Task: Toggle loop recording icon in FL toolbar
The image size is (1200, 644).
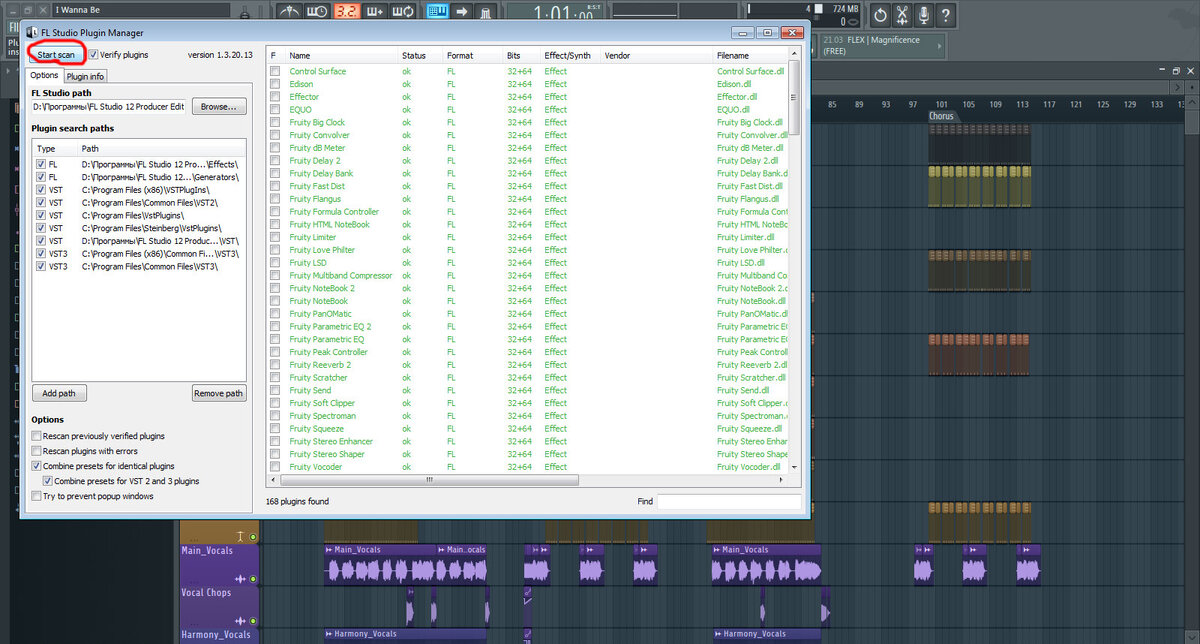Action: pos(404,12)
